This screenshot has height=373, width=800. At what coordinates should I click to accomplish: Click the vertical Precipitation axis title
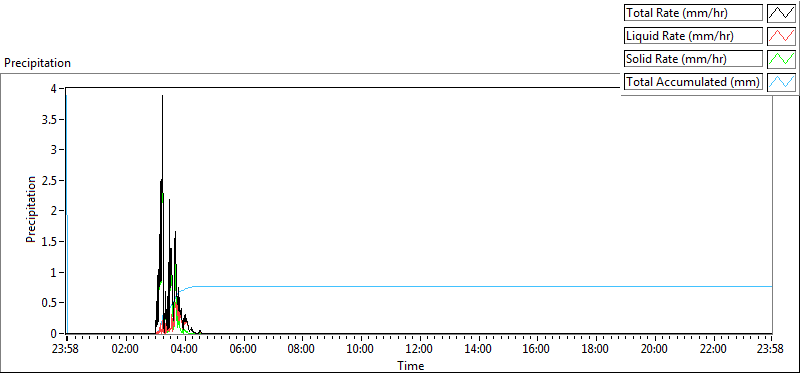pyautogui.click(x=31, y=209)
